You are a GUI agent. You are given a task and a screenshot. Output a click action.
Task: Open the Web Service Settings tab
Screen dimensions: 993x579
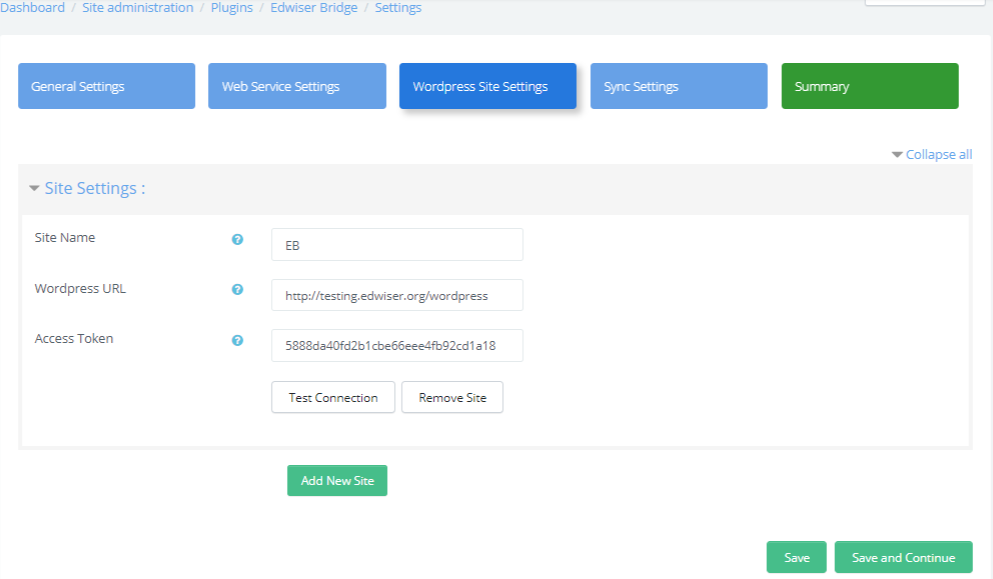pyautogui.click(x=297, y=86)
